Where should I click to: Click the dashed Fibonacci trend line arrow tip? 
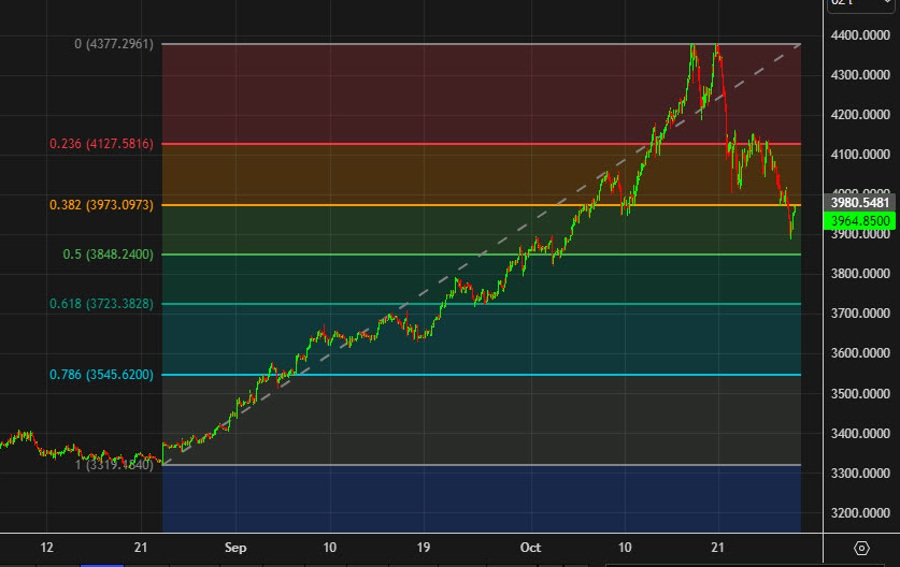pyautogui.click(x=800, y=45)
